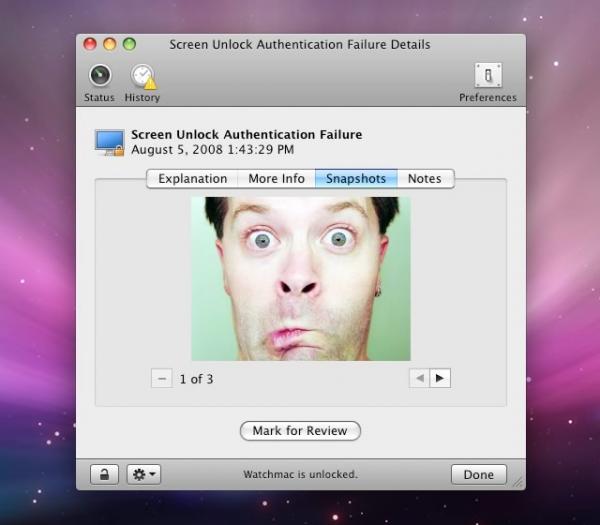Click the 'Screen Unlock Authentication Failure' heading
Viewport: 600px width, 525px height.
247,135
